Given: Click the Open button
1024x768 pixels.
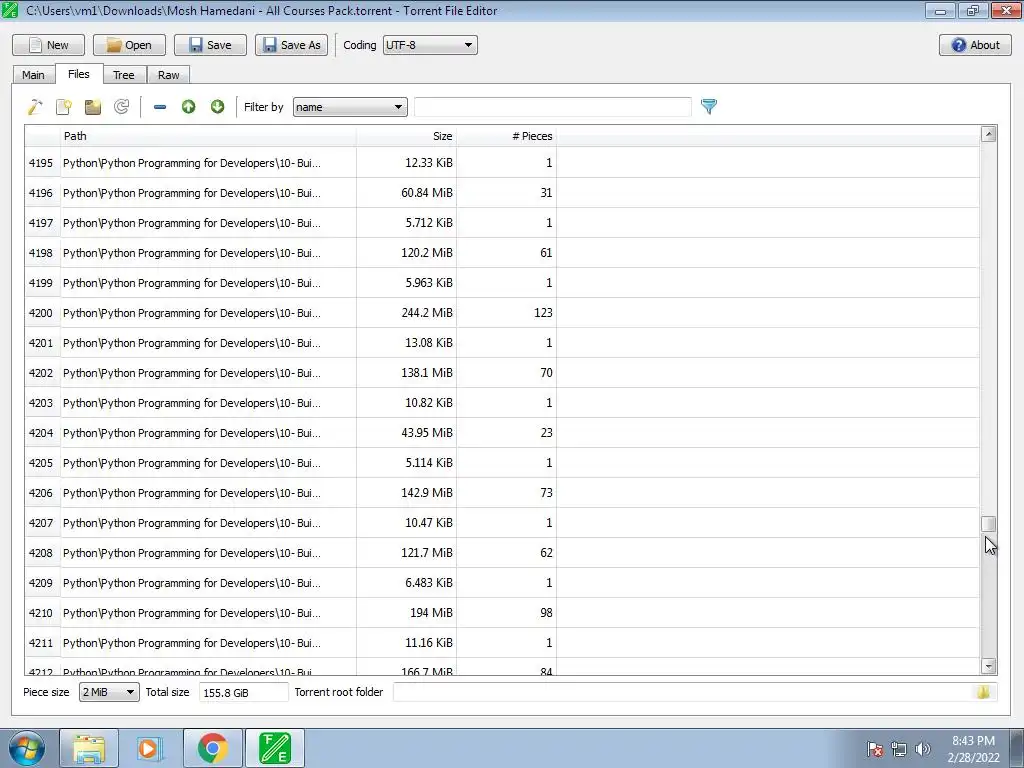Looking at the screenshot, I should click(129, 45).
